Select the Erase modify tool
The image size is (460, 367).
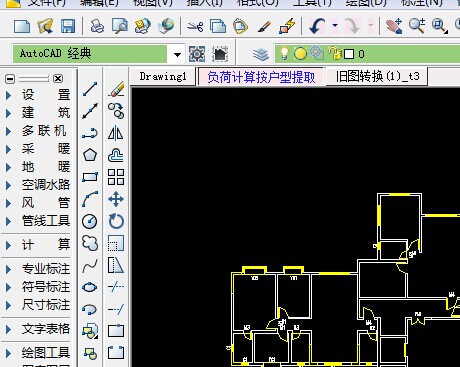[116, 89]
